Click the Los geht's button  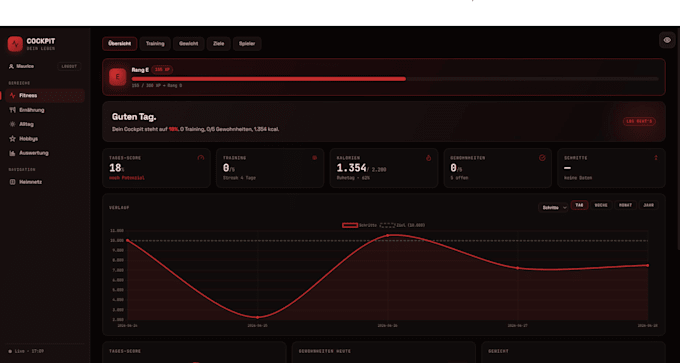[639, 122]
